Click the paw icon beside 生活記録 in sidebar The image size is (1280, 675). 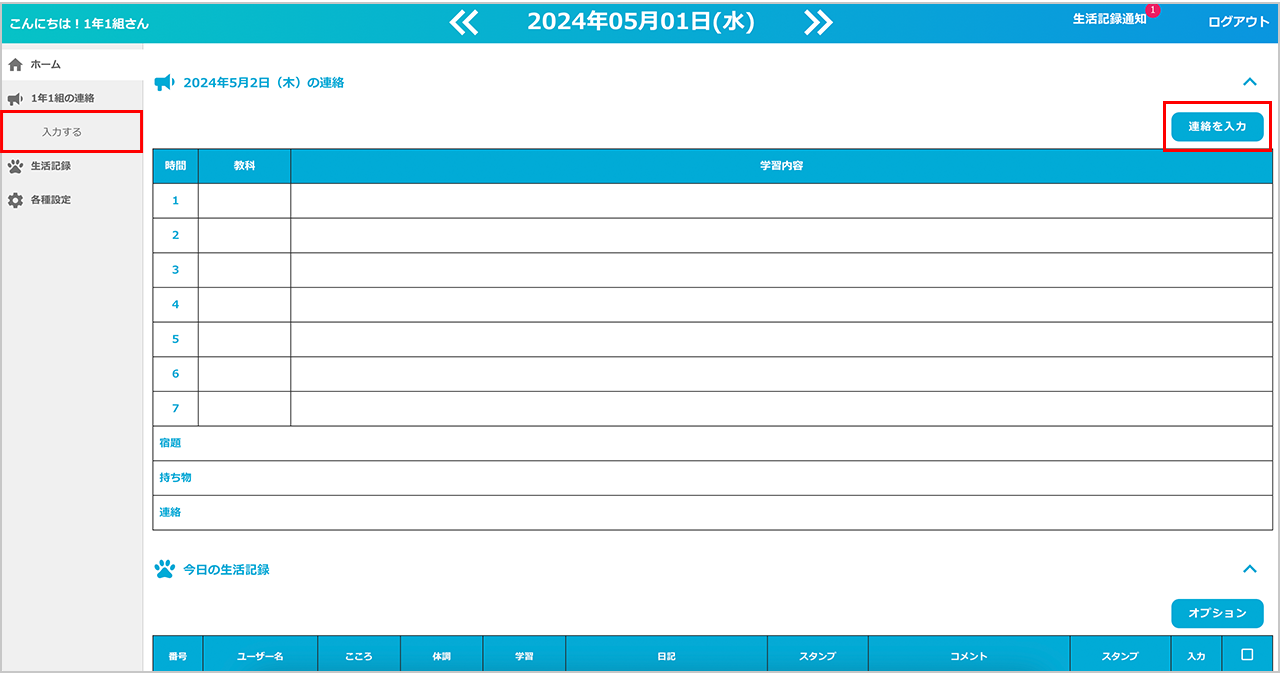(15, 166)
